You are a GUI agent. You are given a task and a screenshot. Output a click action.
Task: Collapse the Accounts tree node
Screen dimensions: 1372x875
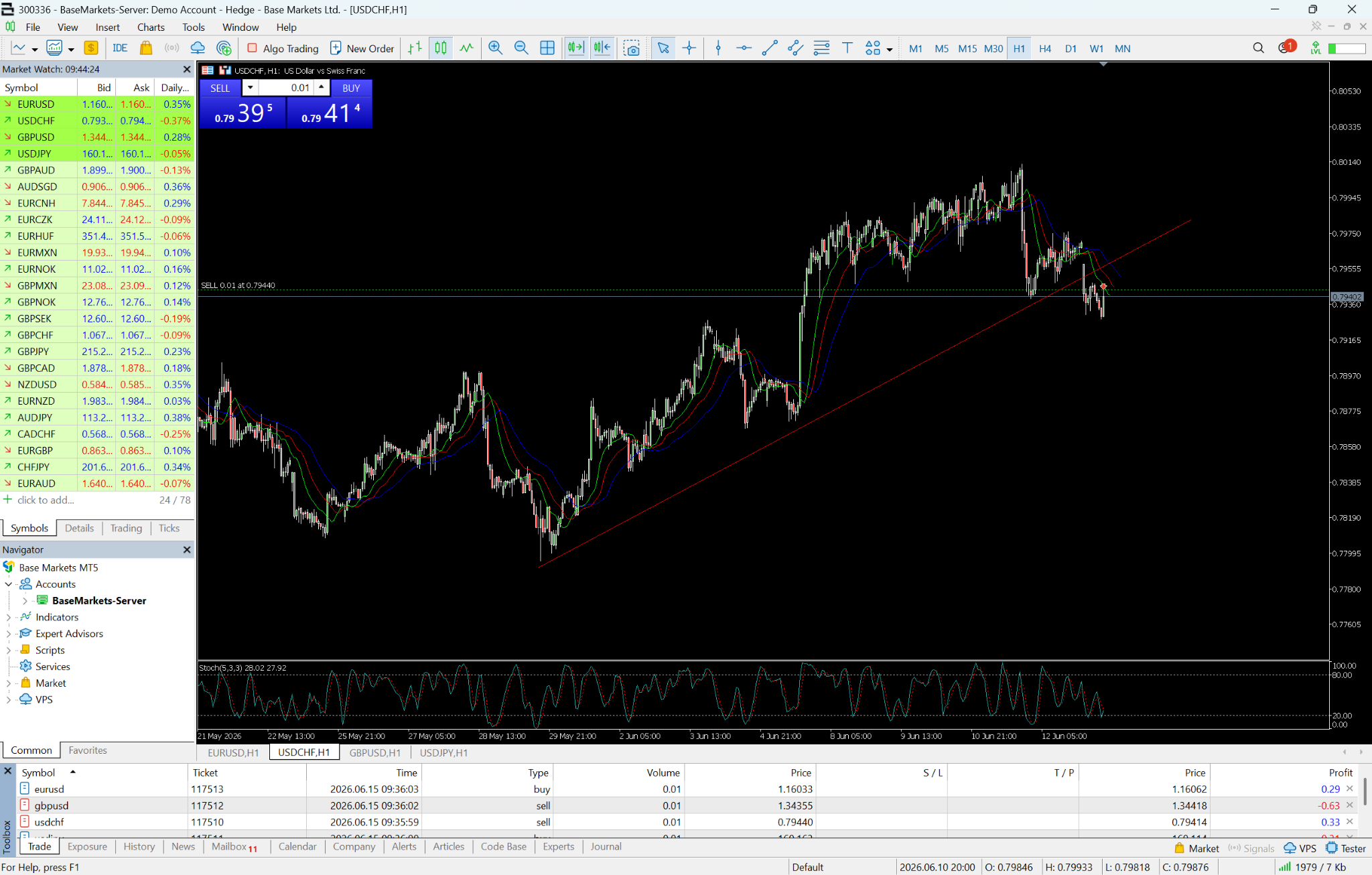8,584
